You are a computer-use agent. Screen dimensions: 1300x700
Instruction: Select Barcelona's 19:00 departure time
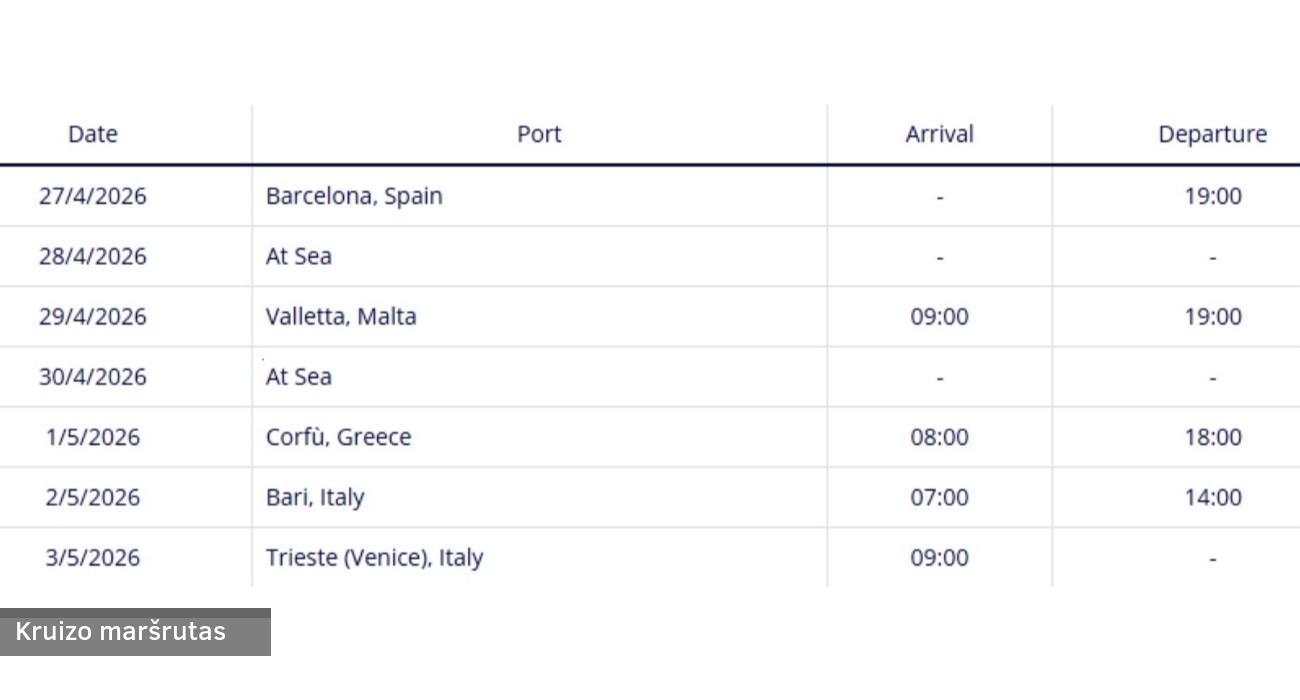pos(1213,196)
